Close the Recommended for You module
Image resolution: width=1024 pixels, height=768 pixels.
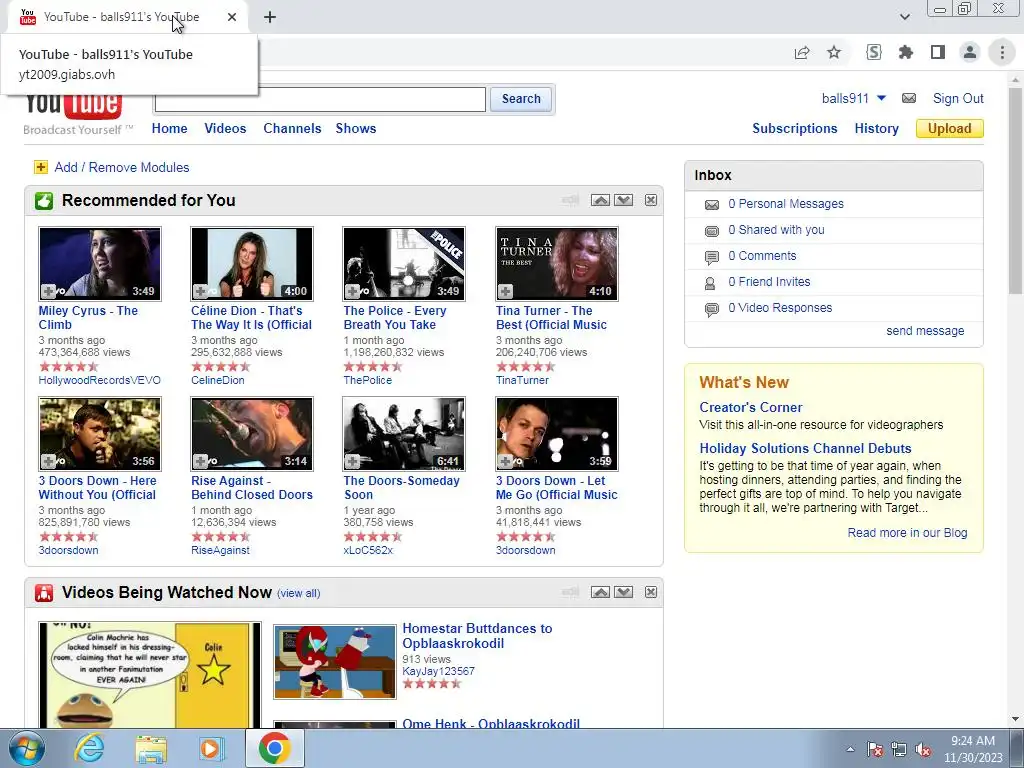coord(651,200)
